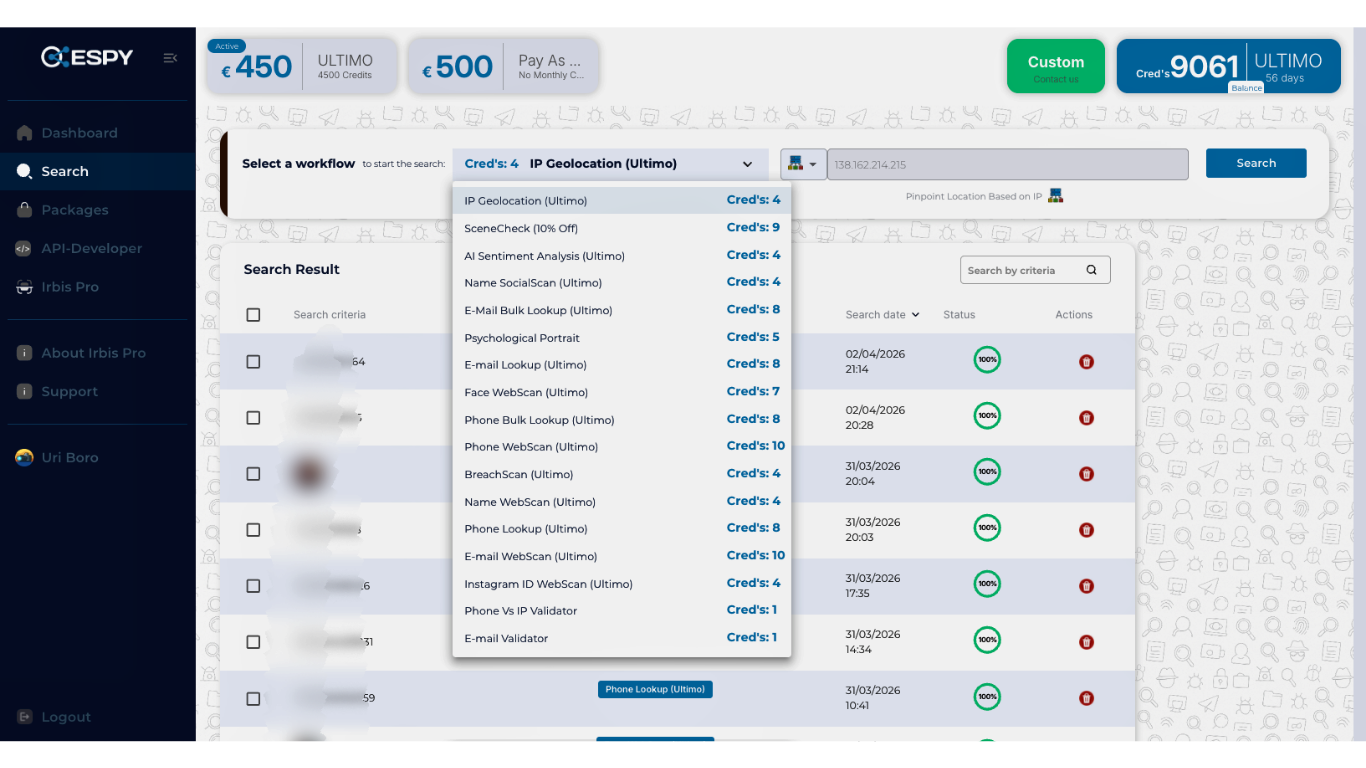Delete the result dated 31/03/2026 20:03
Screen dimensions: 1366x768
coord(1086,530)
